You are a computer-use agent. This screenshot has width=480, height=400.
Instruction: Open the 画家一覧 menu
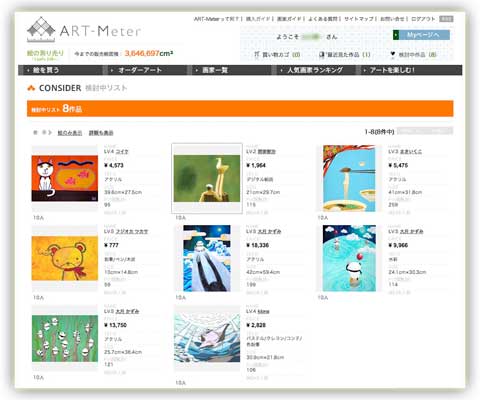click(215, 70)
